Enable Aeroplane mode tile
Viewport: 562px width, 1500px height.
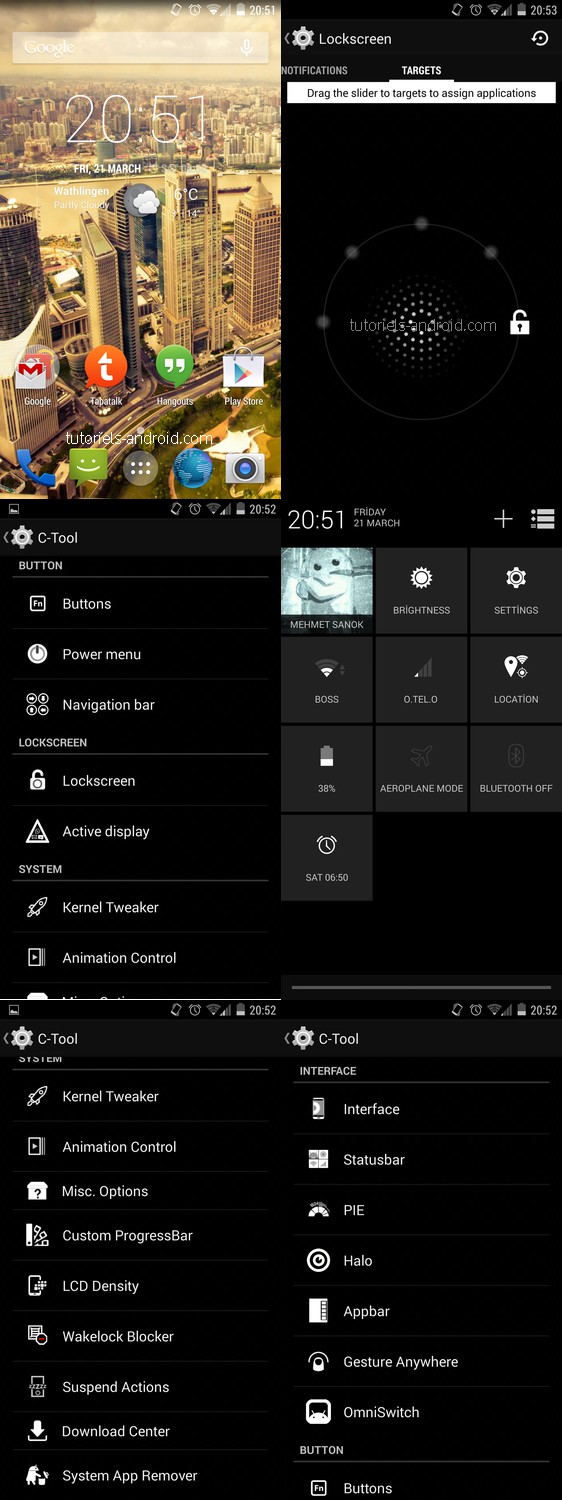[x=421, y=770]
